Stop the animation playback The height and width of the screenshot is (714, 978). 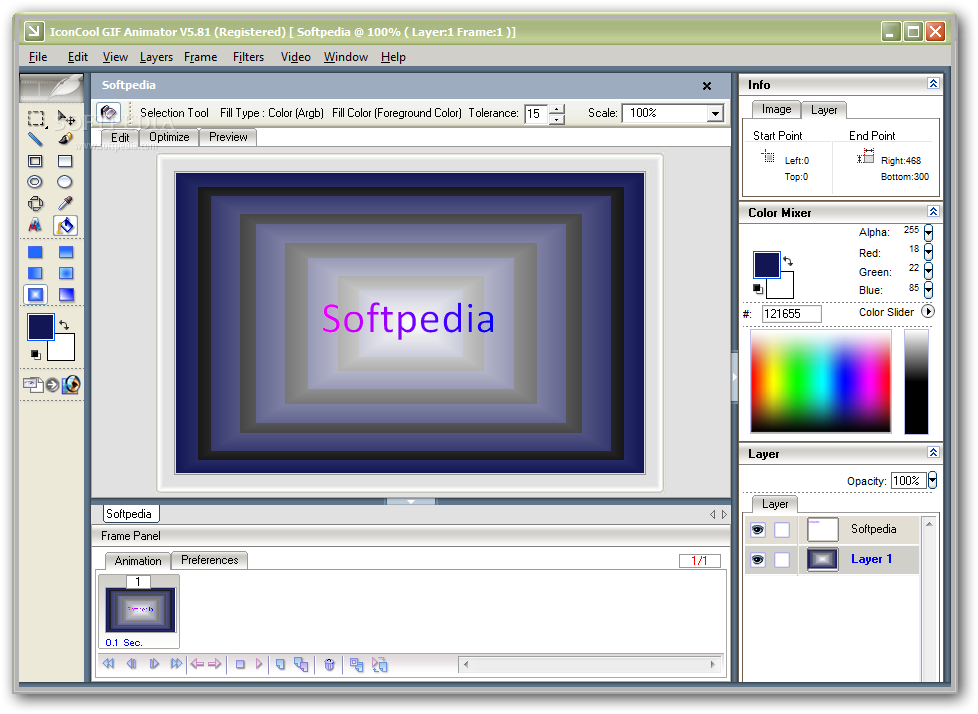click(240, 664)
